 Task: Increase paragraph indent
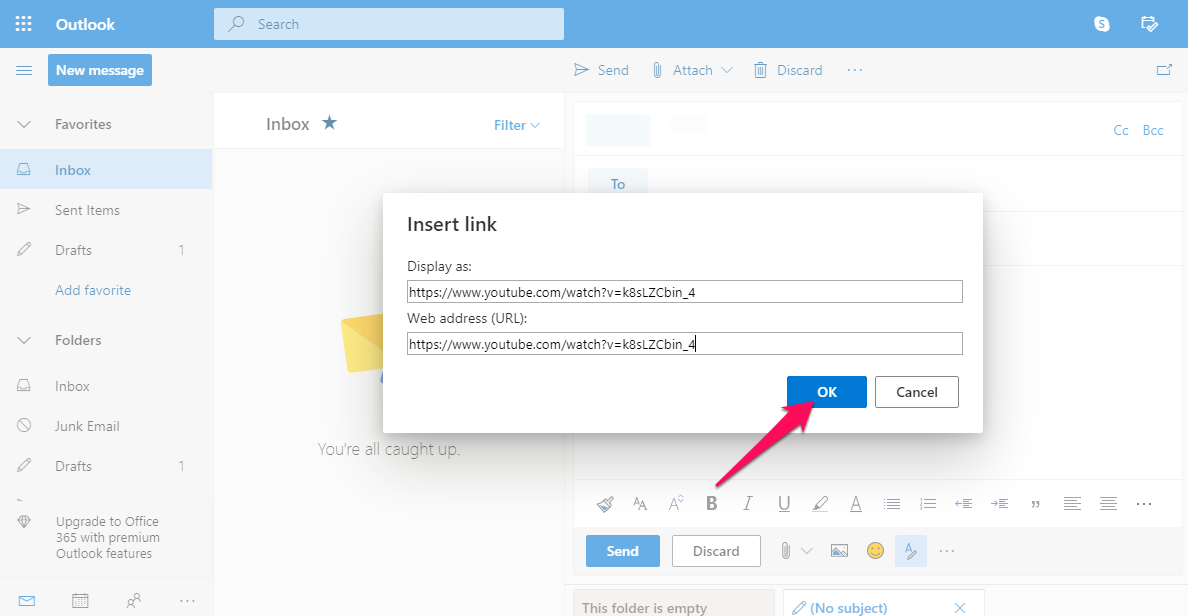click(x=999, y=504)
